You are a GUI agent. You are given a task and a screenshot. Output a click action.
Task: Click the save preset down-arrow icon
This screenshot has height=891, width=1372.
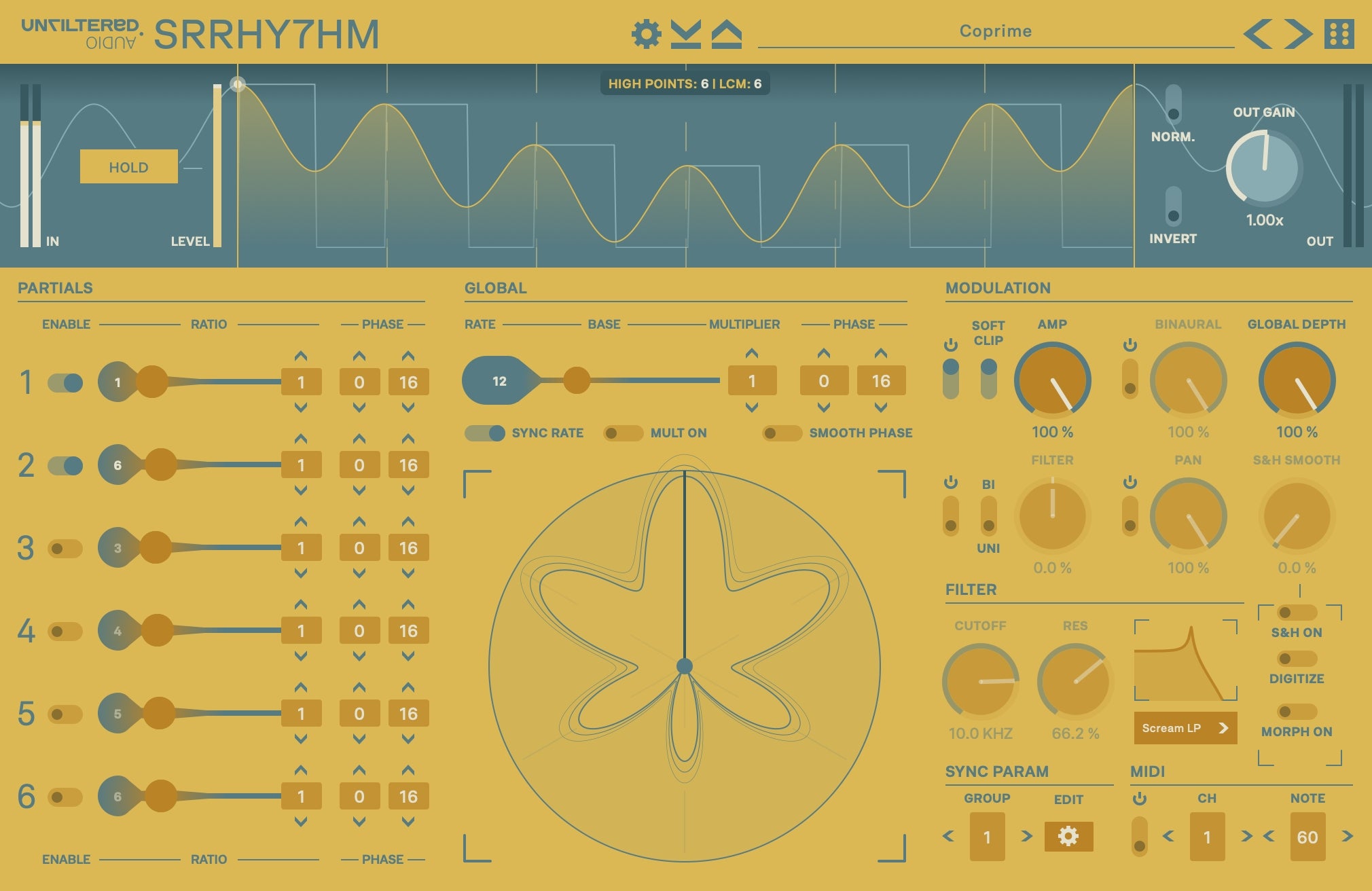point(685,34)
